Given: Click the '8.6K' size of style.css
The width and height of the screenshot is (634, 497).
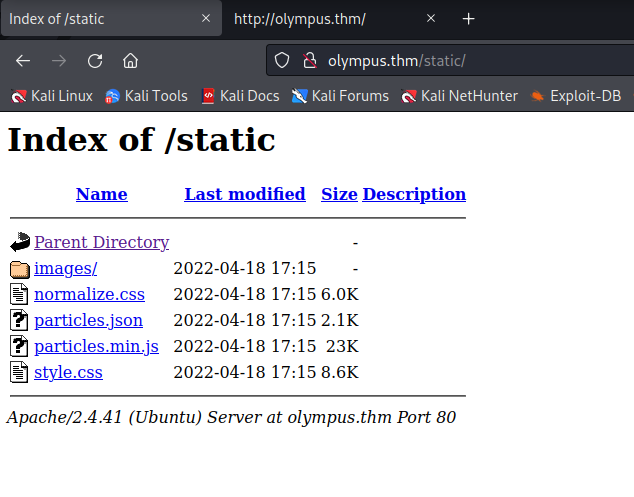Looking at the screenshot, I should tap(340, 372).
